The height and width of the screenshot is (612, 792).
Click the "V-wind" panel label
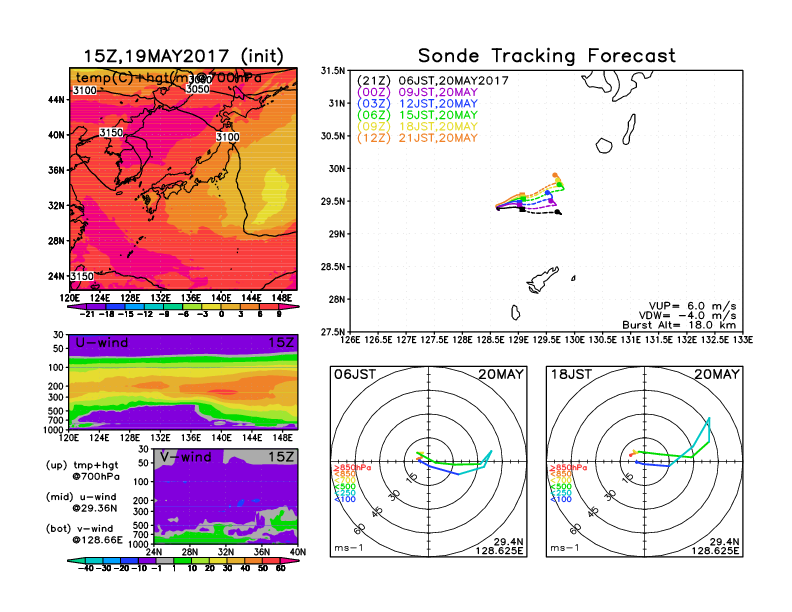pos(185,457)
